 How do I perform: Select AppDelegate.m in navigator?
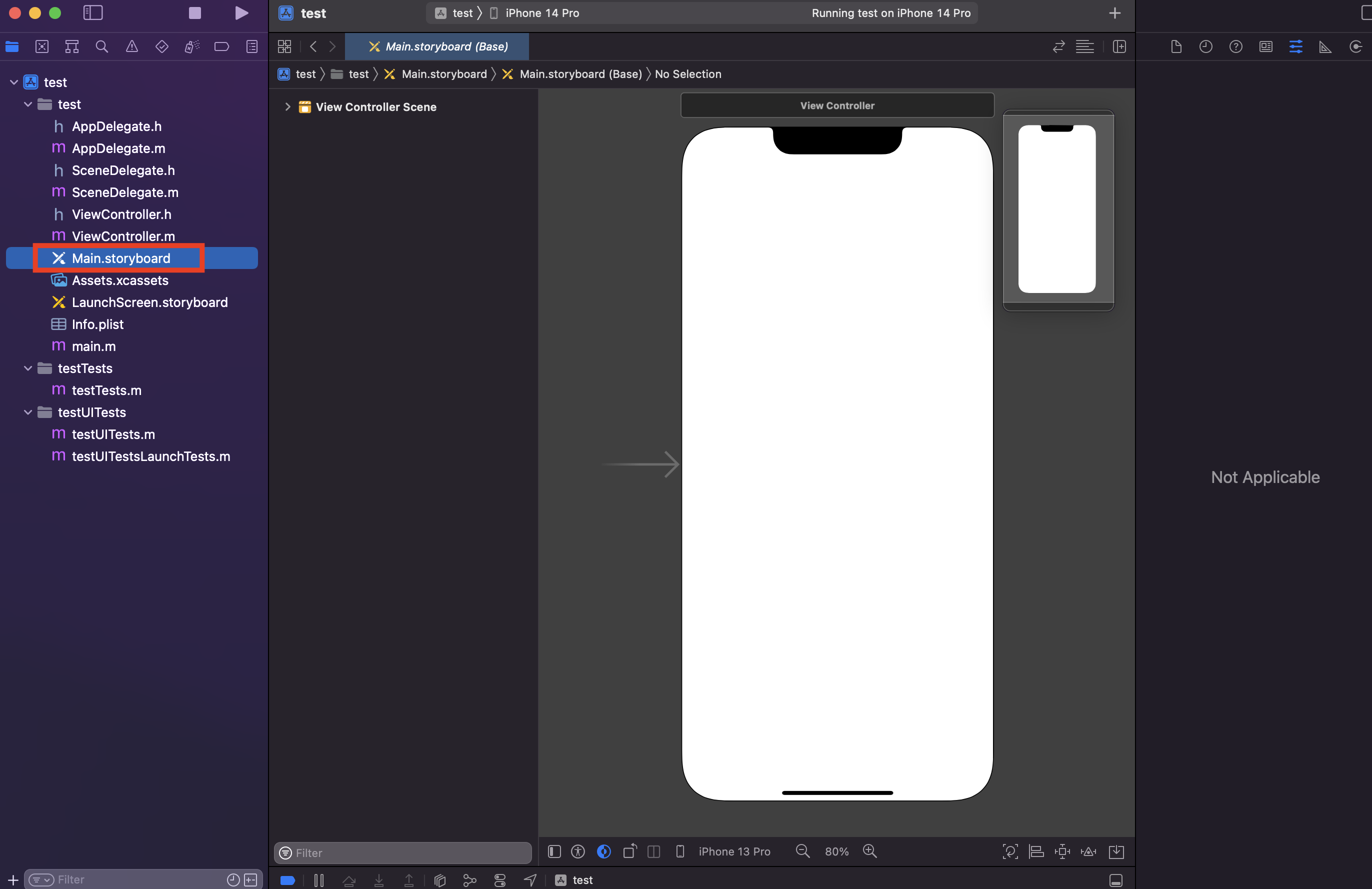coord(118,148)
